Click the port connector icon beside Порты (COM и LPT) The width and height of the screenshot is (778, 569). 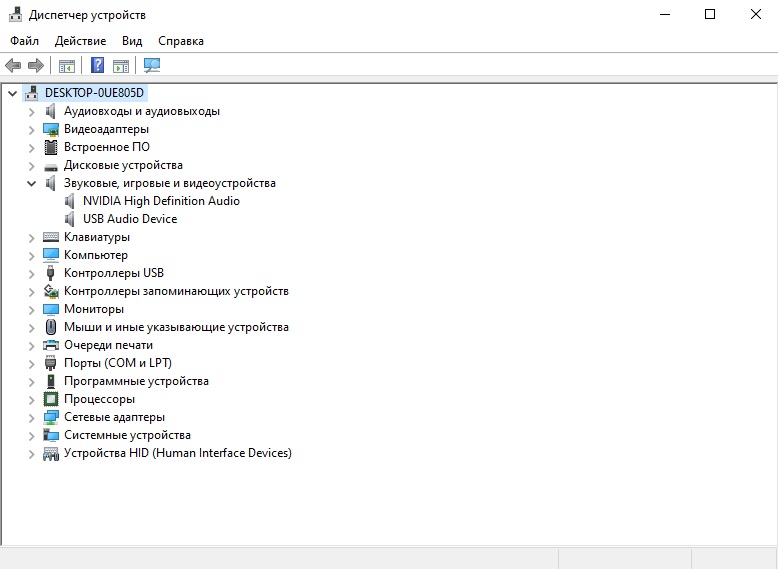(50, 363)
